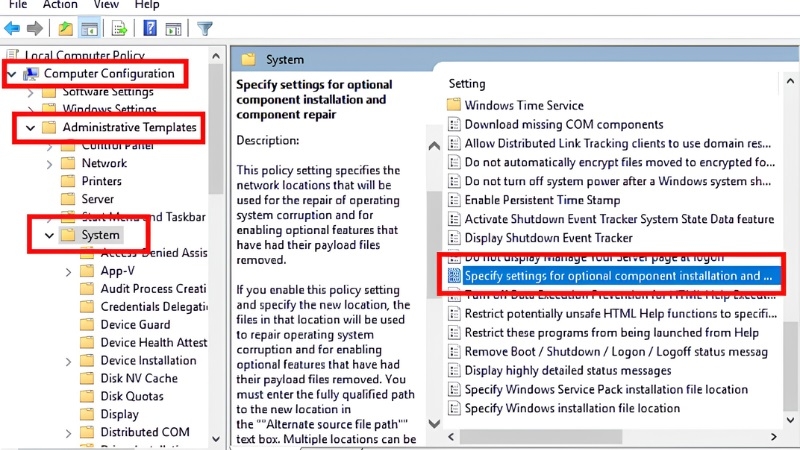This screenshot has width=800, height=450.
Task: Click the description pane scroll down arrow
Action: coord(434,423)
